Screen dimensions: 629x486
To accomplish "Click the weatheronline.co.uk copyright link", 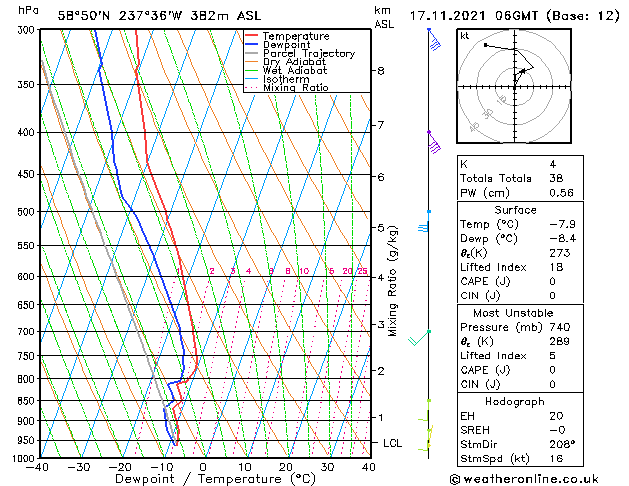I will [523, 479].
